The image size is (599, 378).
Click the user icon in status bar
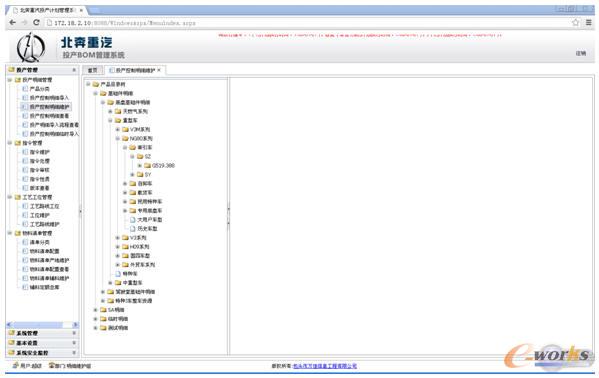[15, 365]
